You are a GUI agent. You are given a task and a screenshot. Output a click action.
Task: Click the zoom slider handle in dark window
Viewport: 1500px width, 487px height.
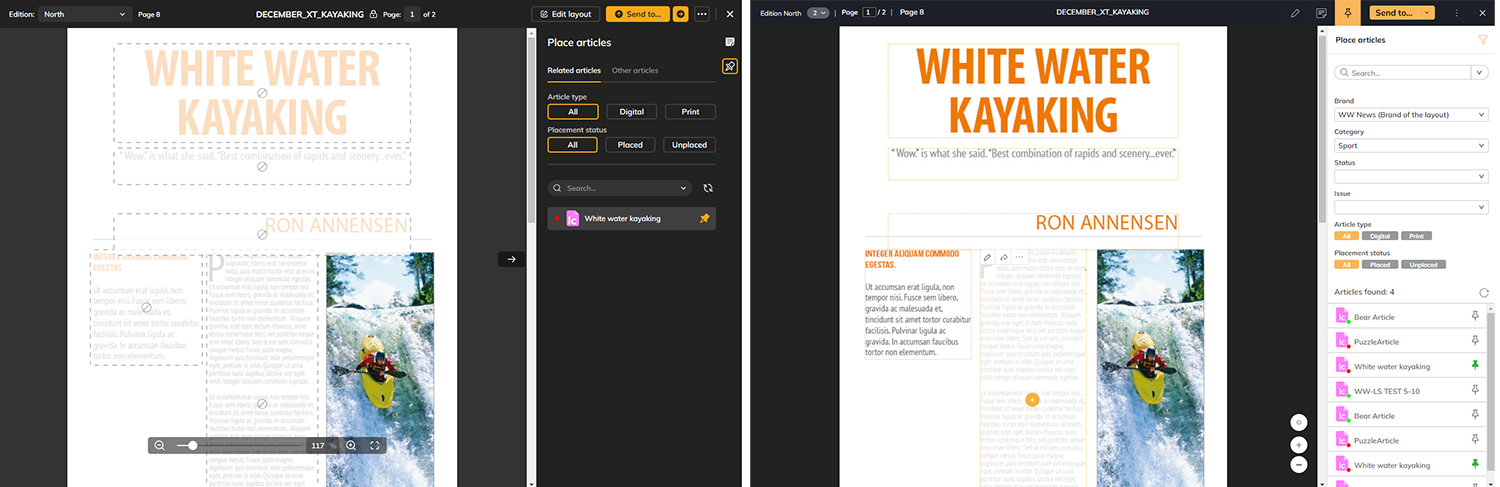coord(192,445)
